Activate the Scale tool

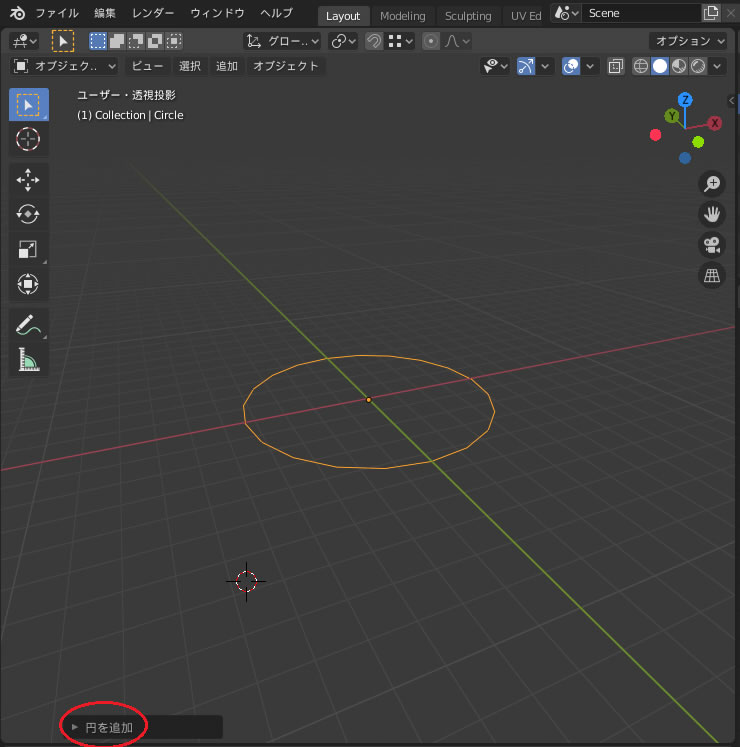tap(28, 249)
